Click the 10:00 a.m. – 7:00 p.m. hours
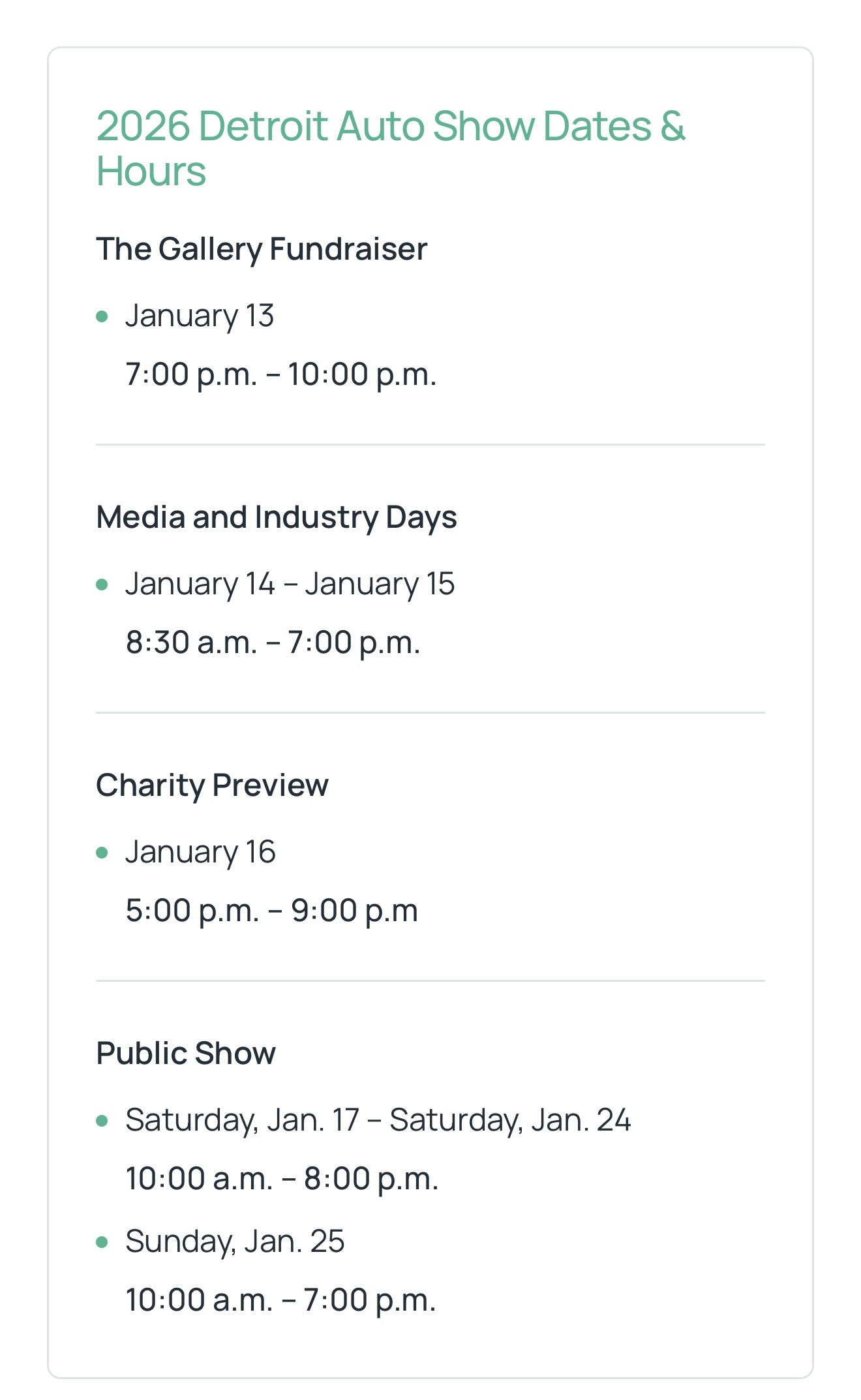The height and width of the screenshot is (1400, 861). pos(280,1300)
